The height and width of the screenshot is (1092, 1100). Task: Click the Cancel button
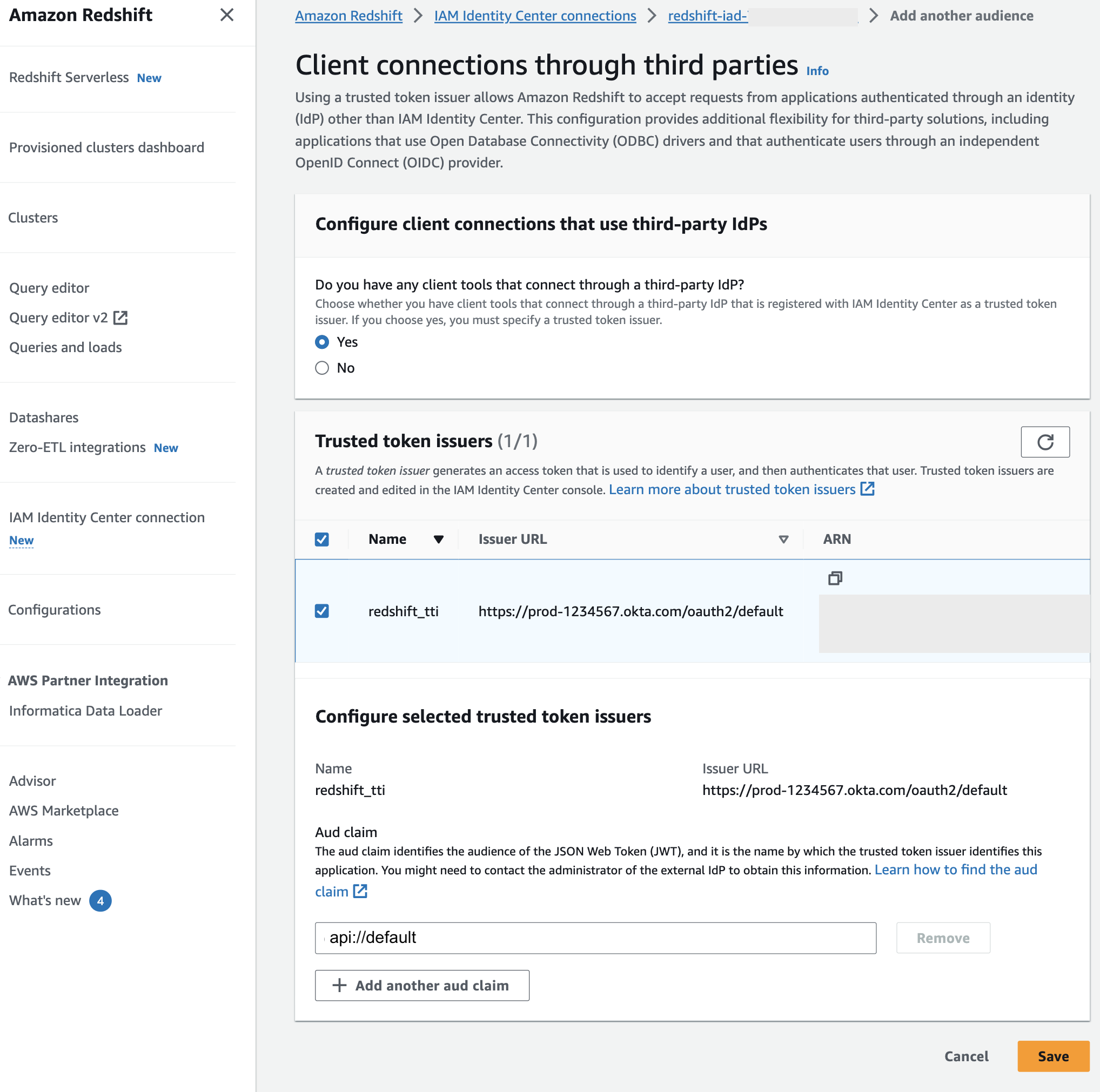point(965,1056)
